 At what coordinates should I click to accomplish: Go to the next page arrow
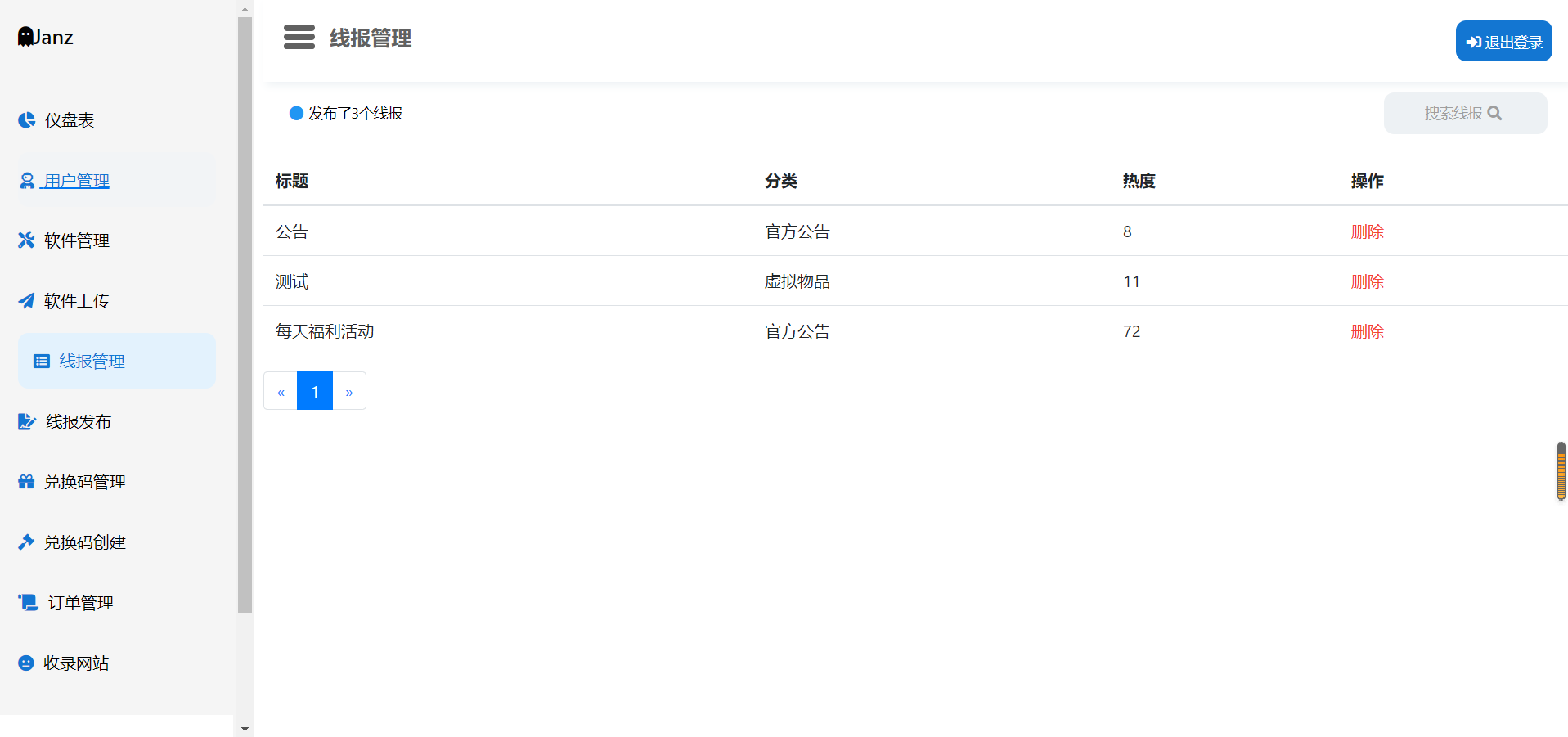[349, 392]
